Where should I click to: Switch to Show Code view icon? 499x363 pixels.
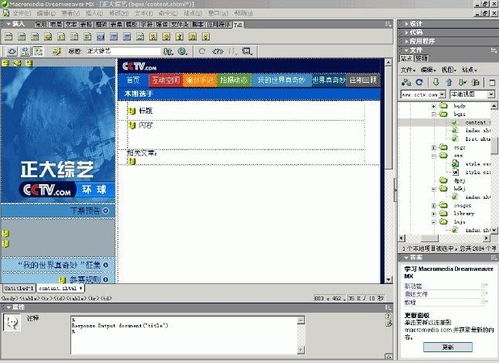coord(12,51)
